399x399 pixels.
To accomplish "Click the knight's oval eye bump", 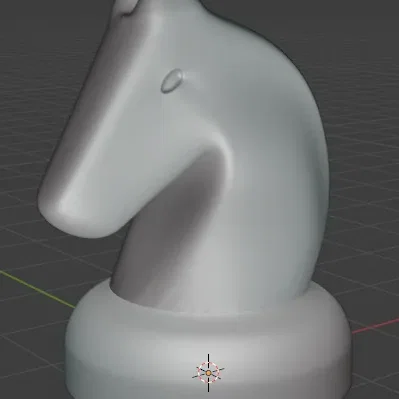I will pos(172,80).
